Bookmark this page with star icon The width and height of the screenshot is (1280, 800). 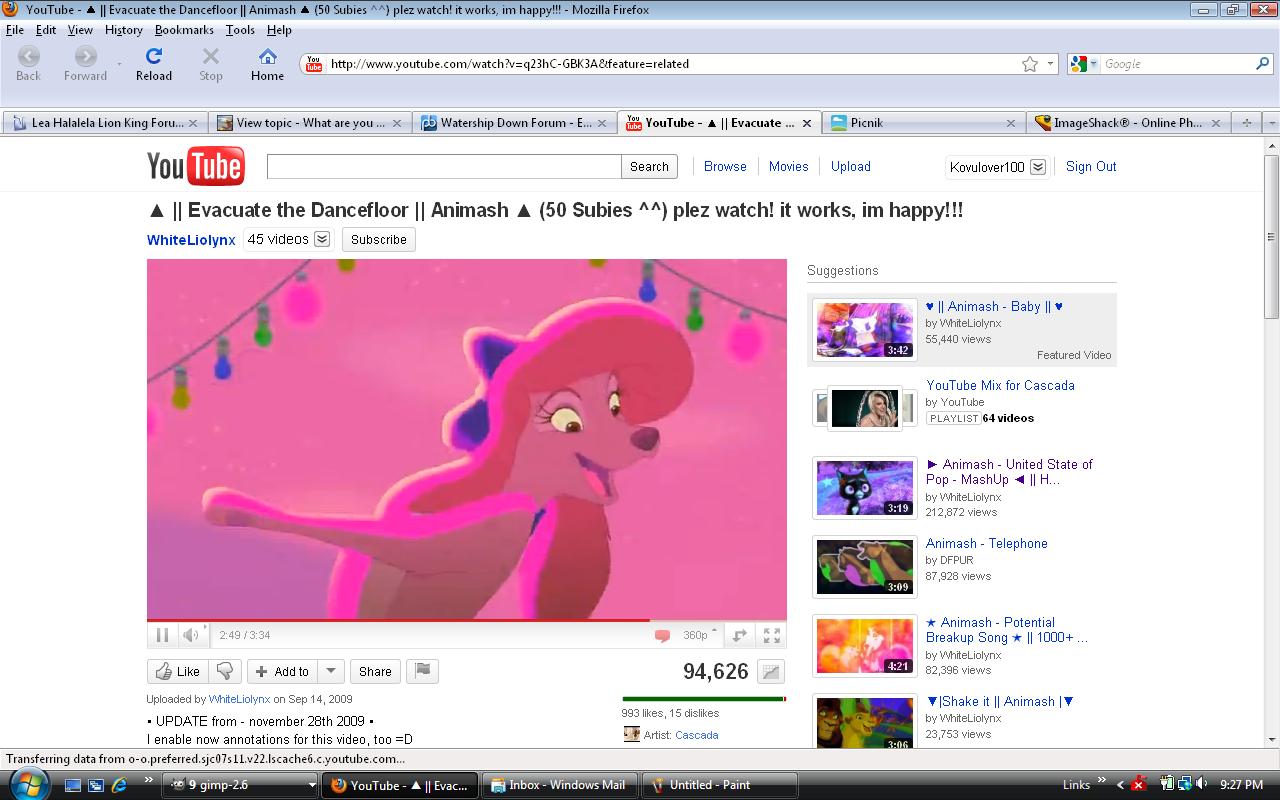coord(1030,64)
